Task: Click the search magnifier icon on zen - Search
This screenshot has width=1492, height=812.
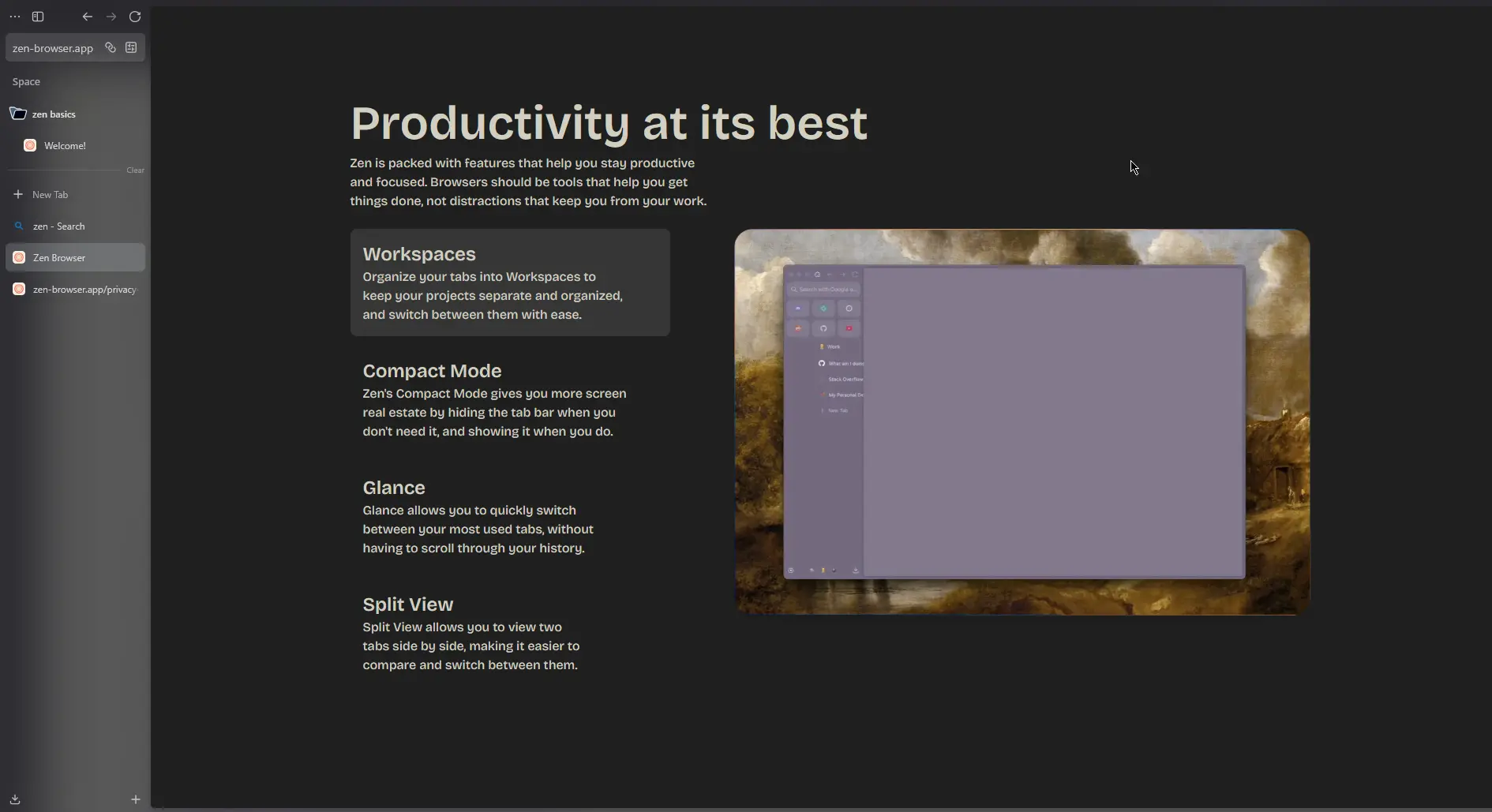Action: 19,226
